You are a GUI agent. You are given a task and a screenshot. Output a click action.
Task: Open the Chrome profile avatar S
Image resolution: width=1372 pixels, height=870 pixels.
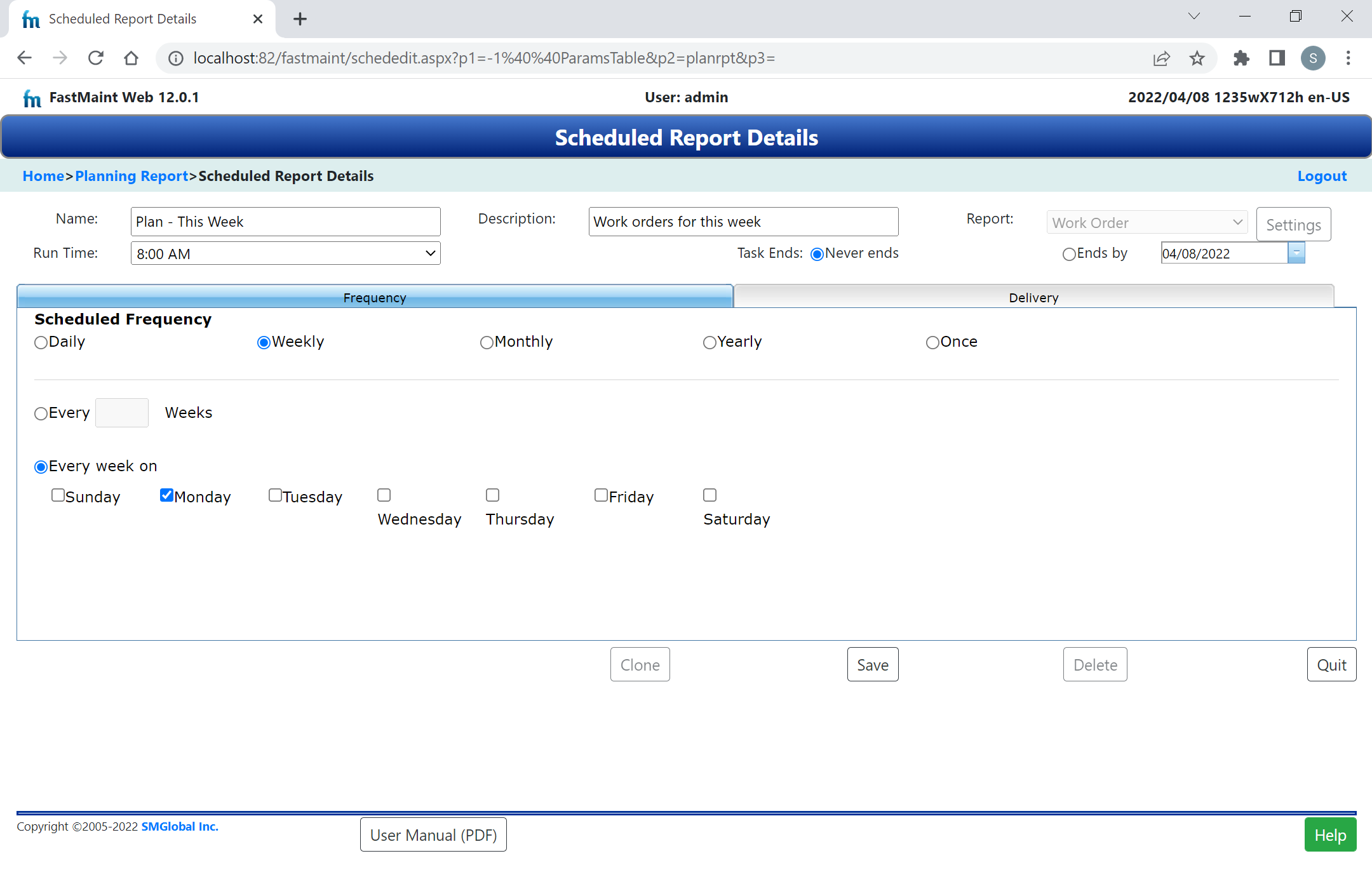click(x=1313, y=58)
